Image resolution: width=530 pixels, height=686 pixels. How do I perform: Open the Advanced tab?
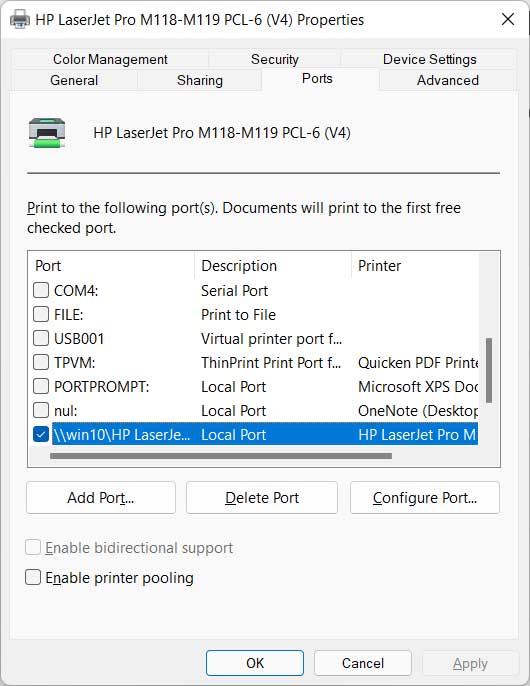(448, 80)
